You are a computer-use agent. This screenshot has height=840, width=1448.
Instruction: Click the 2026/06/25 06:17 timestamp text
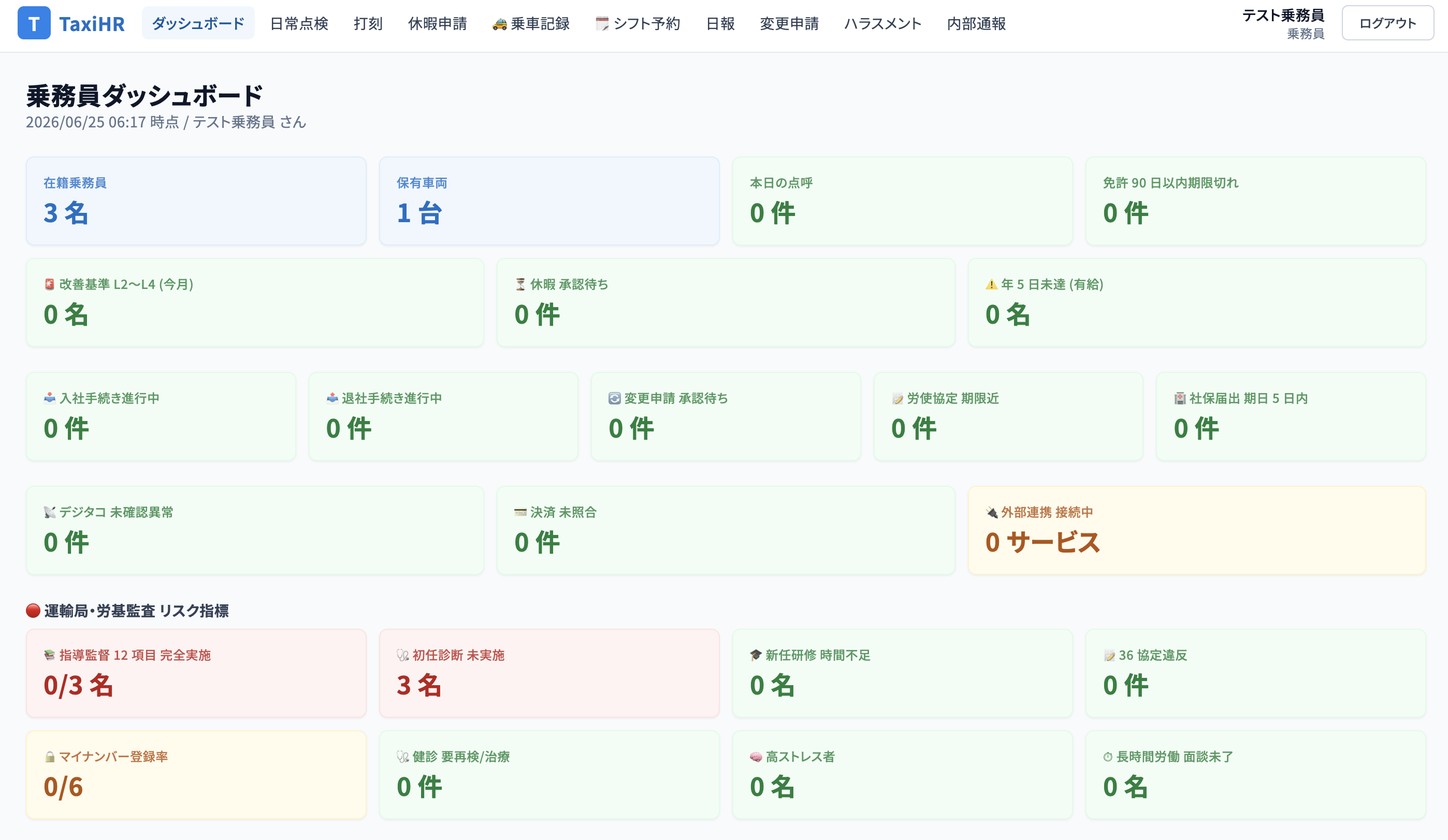click(85, 122)
